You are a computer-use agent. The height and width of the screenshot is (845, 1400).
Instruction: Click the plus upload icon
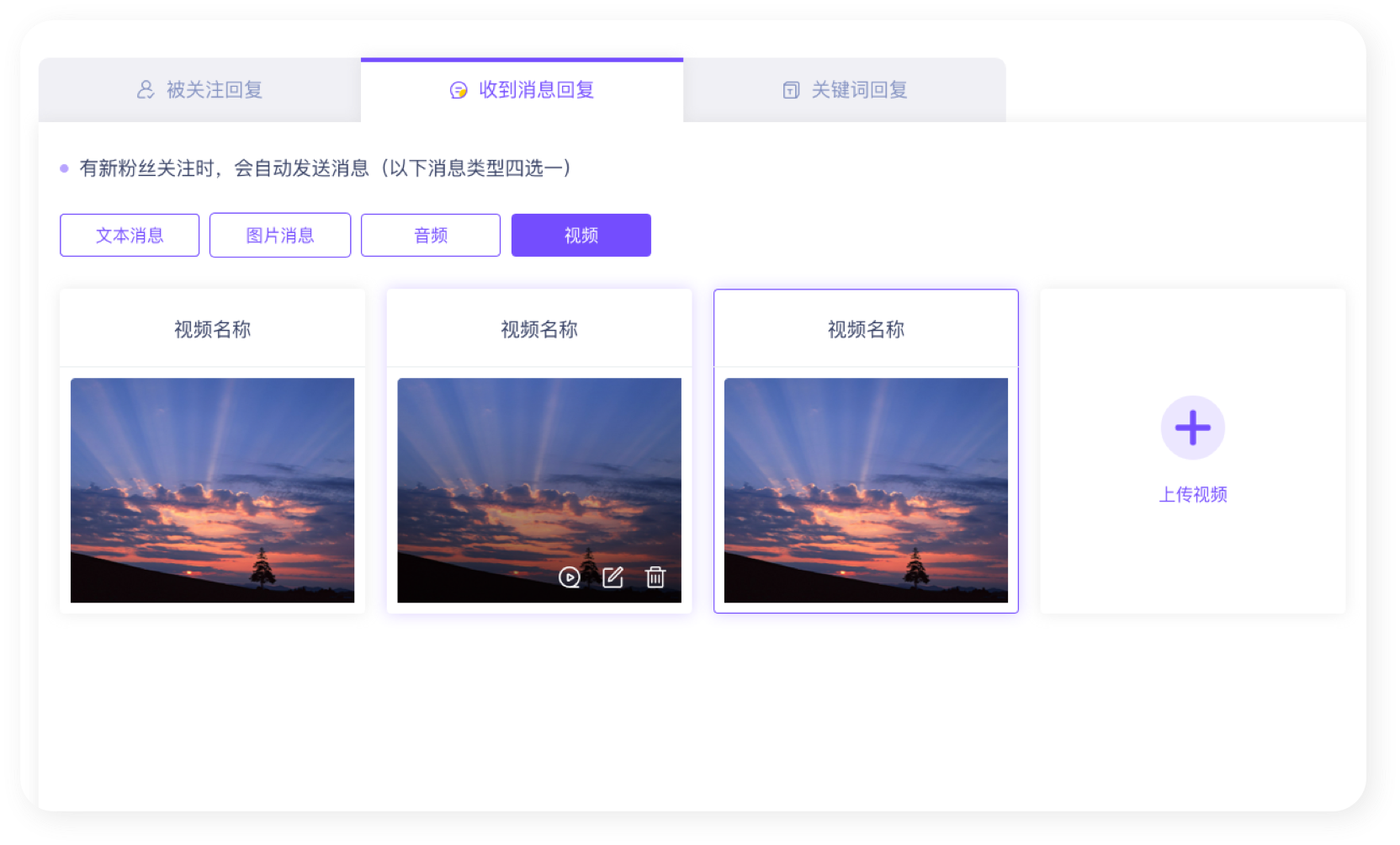(x=1192, y=428)
